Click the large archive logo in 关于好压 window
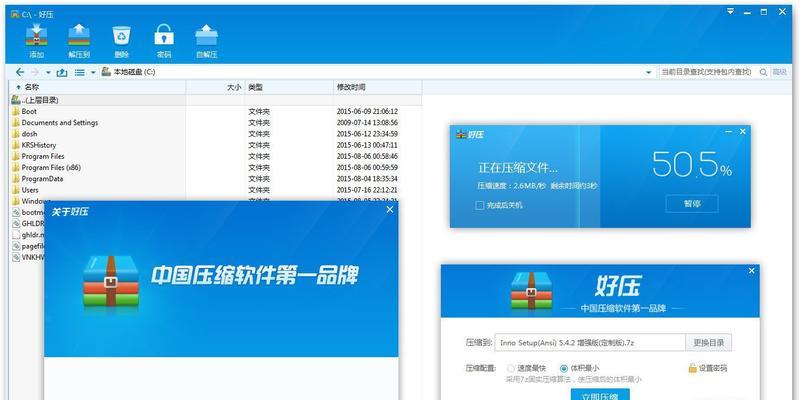801x400 pixels. 111,281
